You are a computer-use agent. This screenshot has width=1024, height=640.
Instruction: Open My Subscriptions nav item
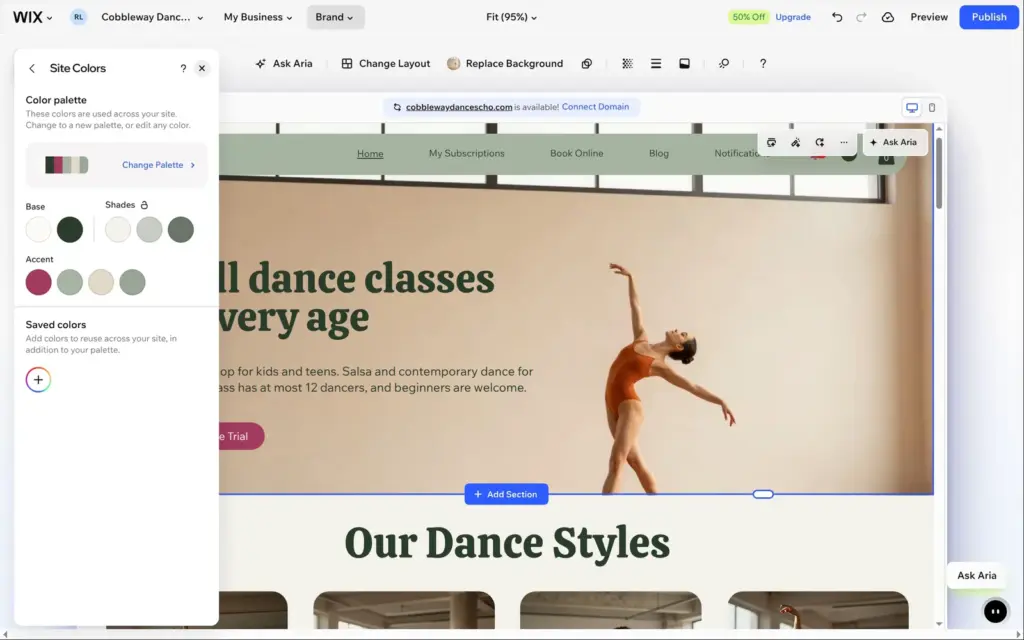[466, 153]
